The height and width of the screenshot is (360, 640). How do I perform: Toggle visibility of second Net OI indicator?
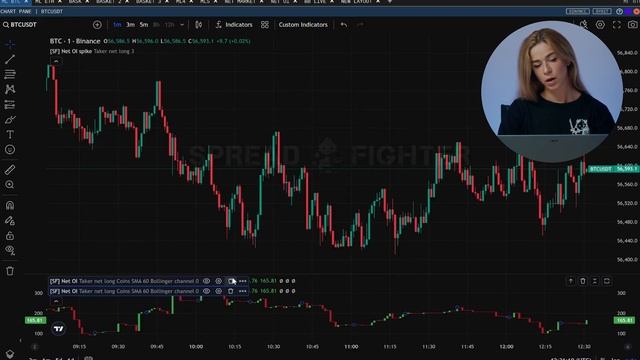(x=207, y=291)
